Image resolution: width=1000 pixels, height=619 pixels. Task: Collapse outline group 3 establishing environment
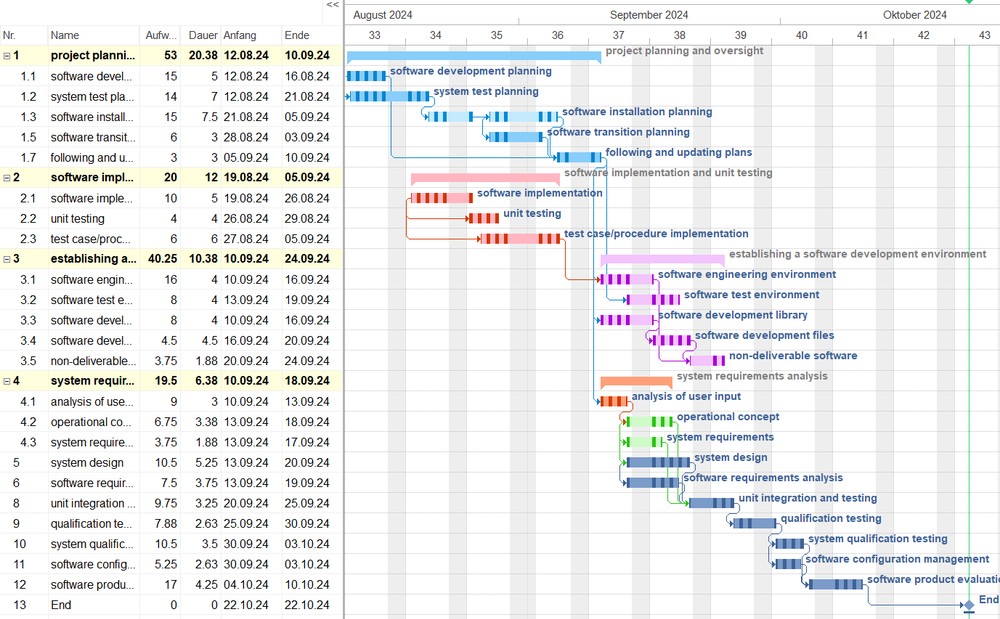(7, 259)
